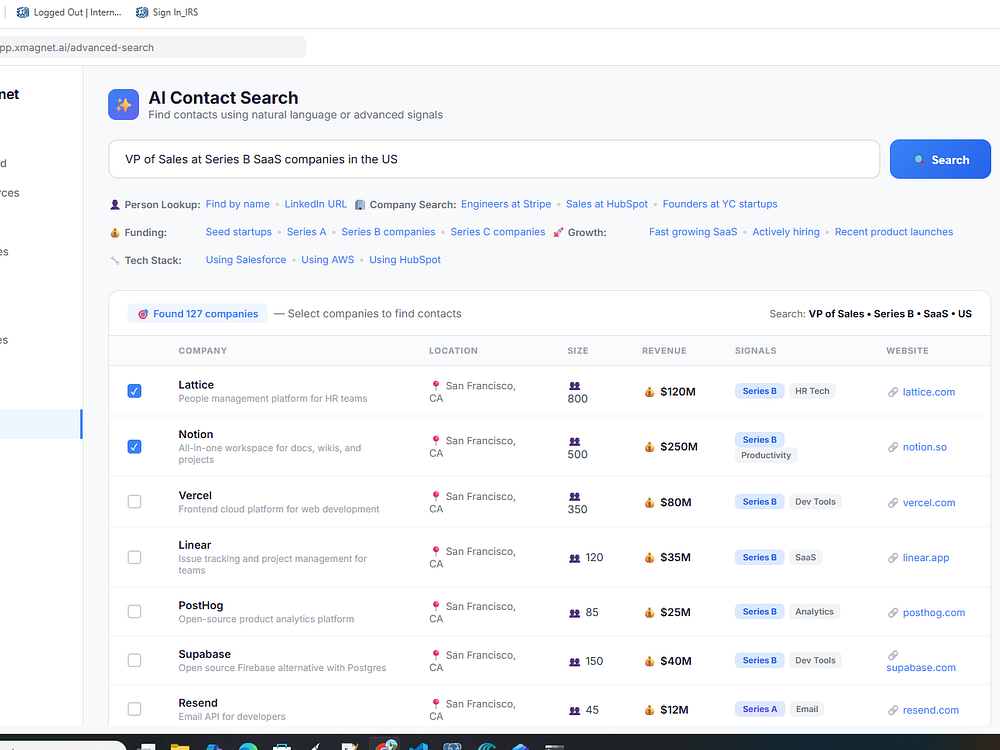This screenshot has height=750, width=1000.
Task: Click the magnifier icon in Search button
Action: [x=919, y=160]
